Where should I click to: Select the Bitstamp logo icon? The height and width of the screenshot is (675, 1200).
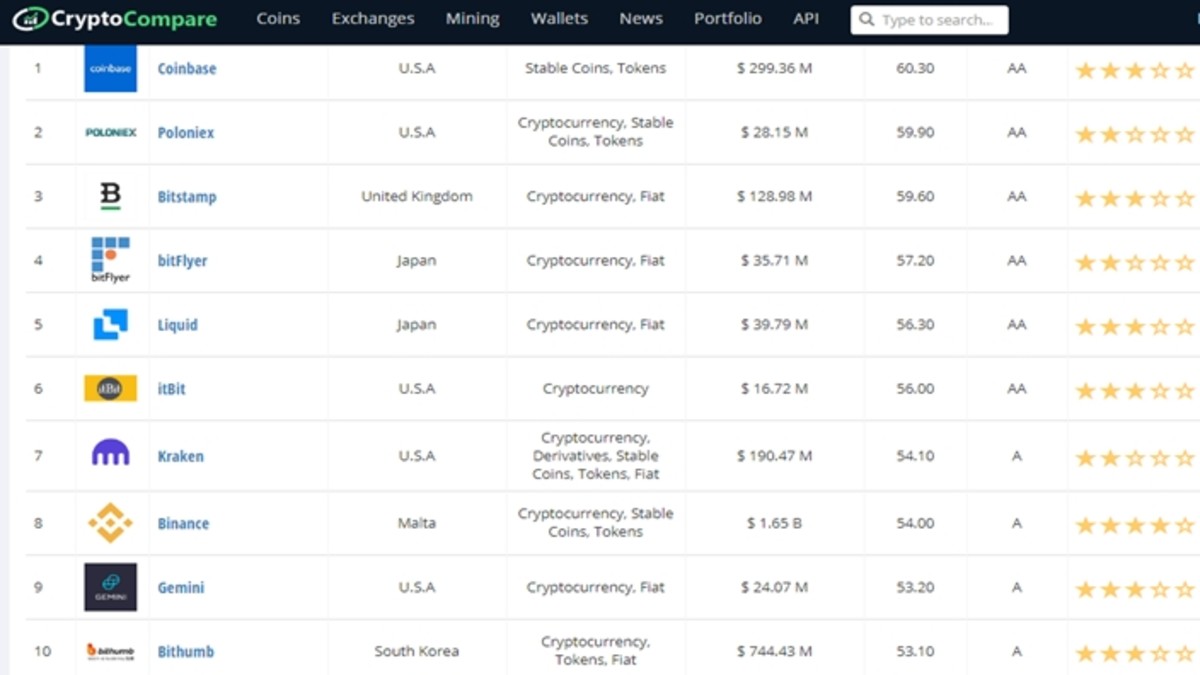[x=110, y=196]
